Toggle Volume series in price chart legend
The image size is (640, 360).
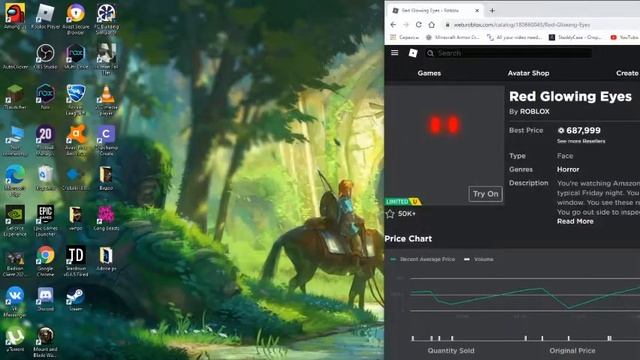(479, 259)
